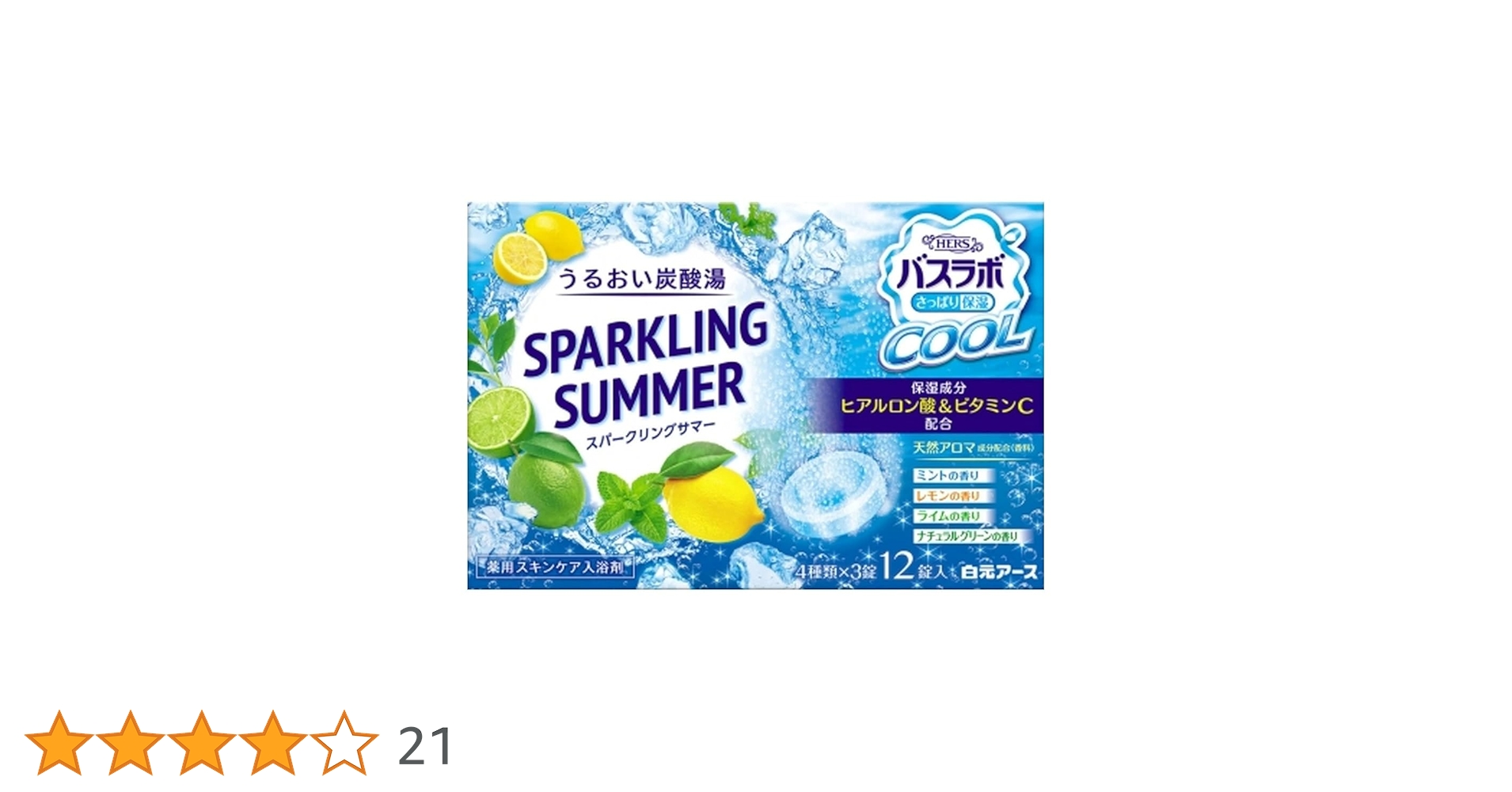
Task: Click the ナチュラルグリーンの香り label
Action: 967,536
